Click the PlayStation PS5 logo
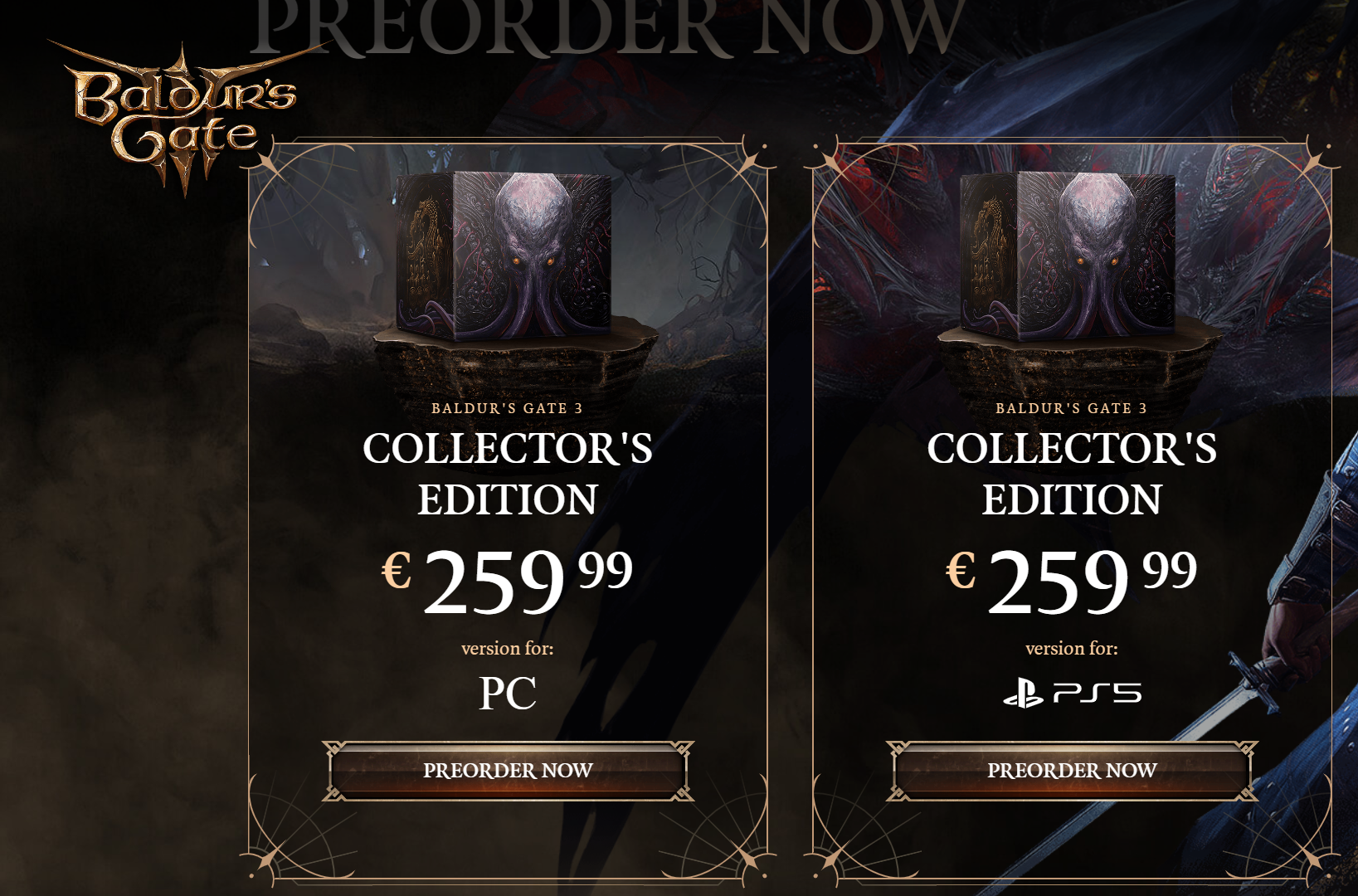Image resolution: width=1358 pixels, height=896 pixels. click(1072, 693)
